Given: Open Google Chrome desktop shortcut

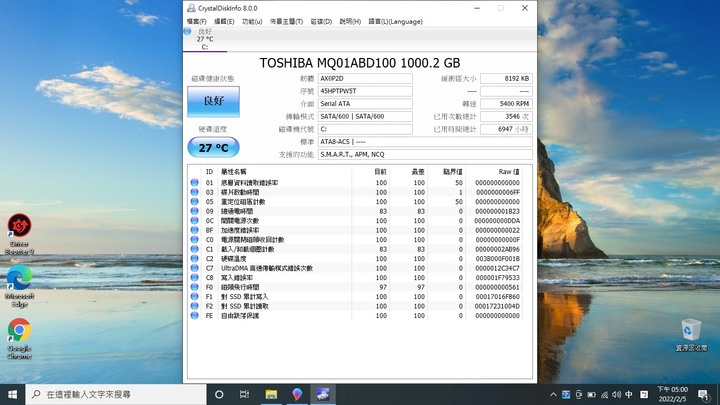Looking at the screenshot, I should [x=19, y=338].
